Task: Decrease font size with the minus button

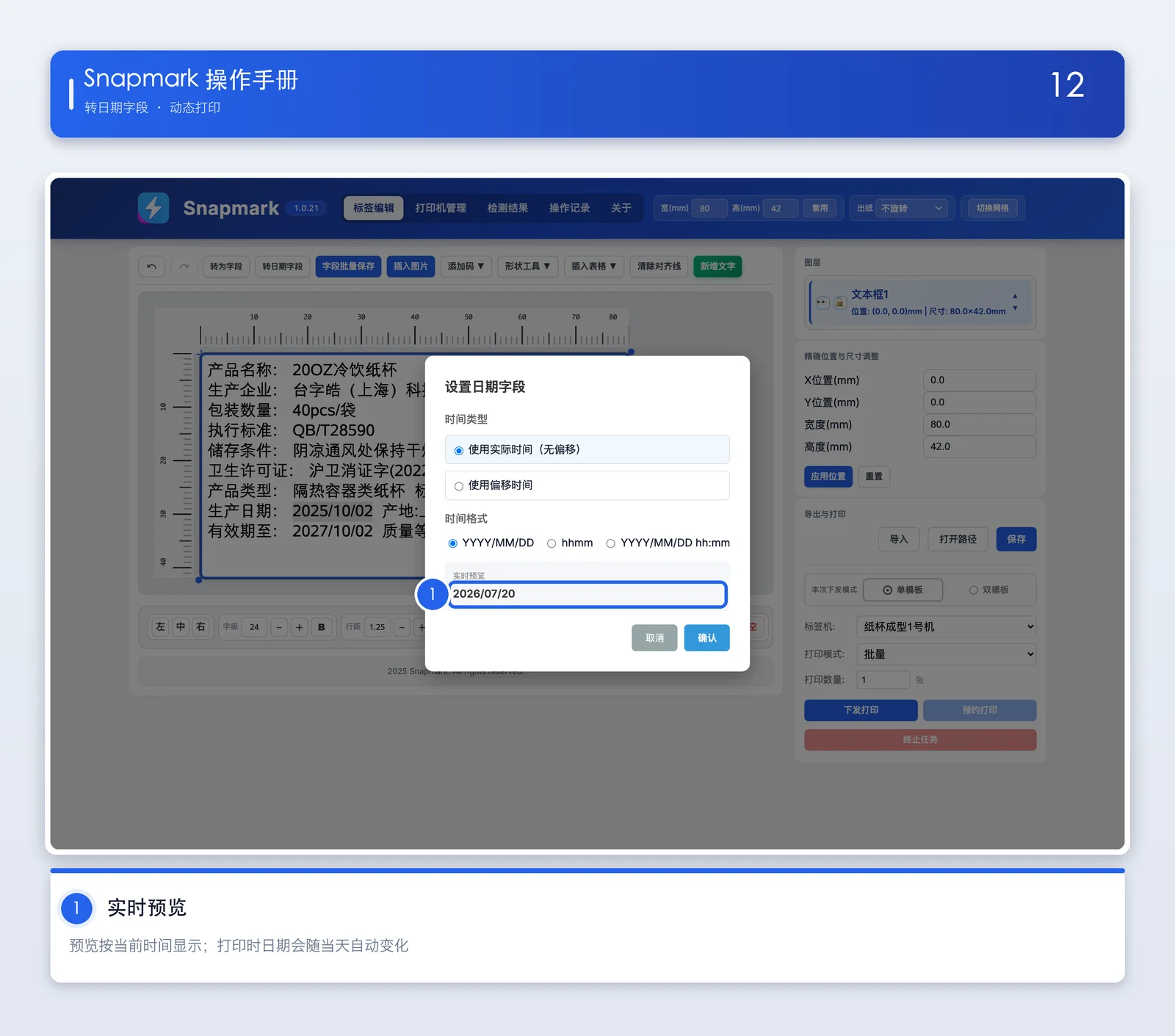Action: pos(279,627)
